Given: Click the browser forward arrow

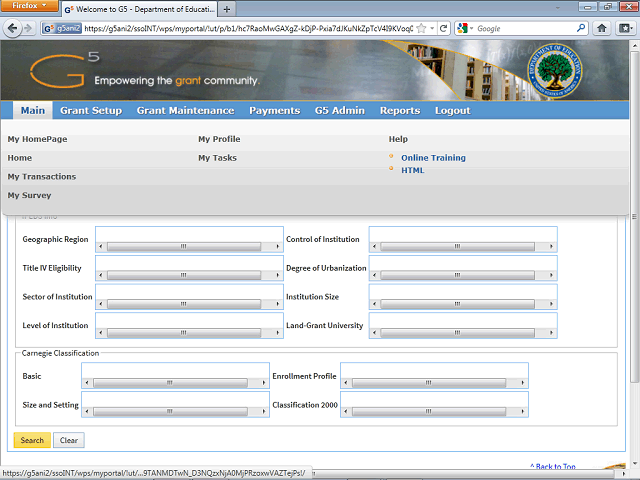Looking at the screenshot, I should tap(28, 28).
